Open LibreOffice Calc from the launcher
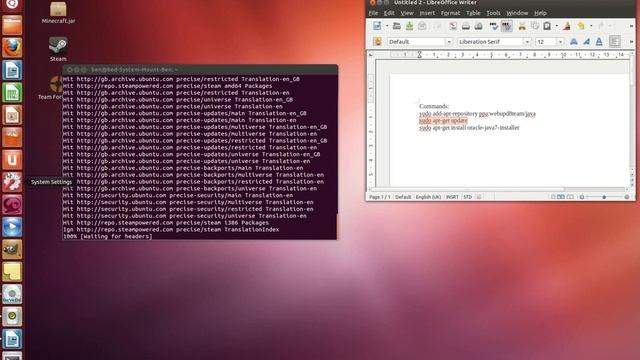This screenshot has height=360, width=640. 12,92
